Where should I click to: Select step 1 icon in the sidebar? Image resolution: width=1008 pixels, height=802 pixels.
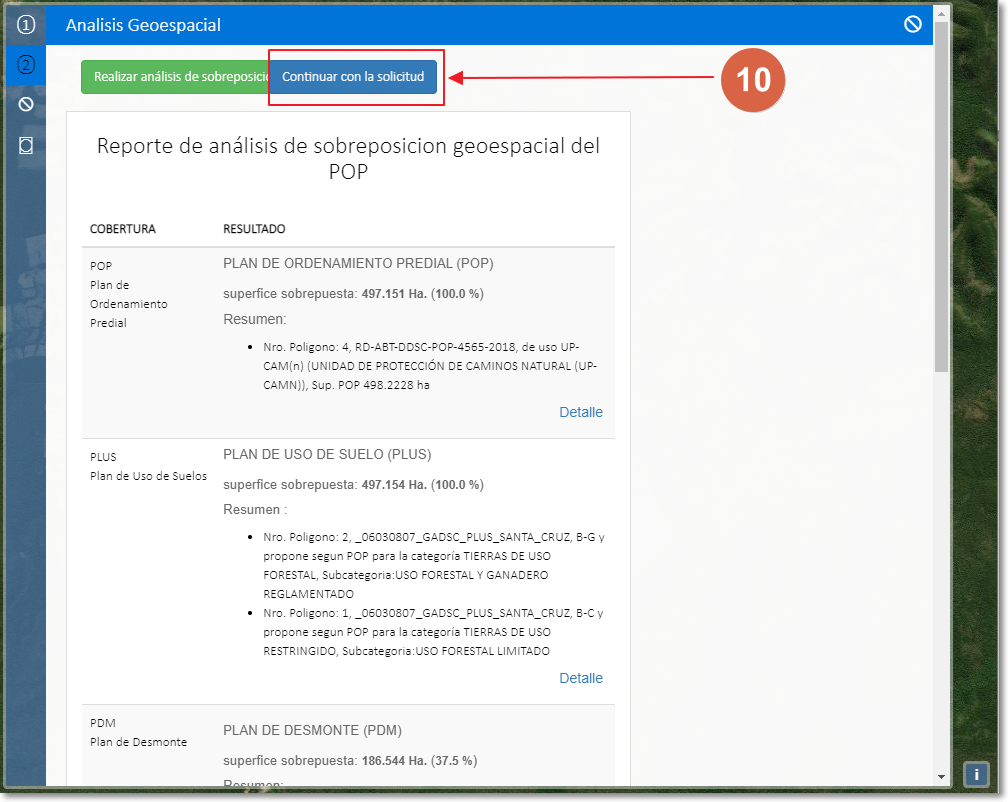tap(26, 25)
